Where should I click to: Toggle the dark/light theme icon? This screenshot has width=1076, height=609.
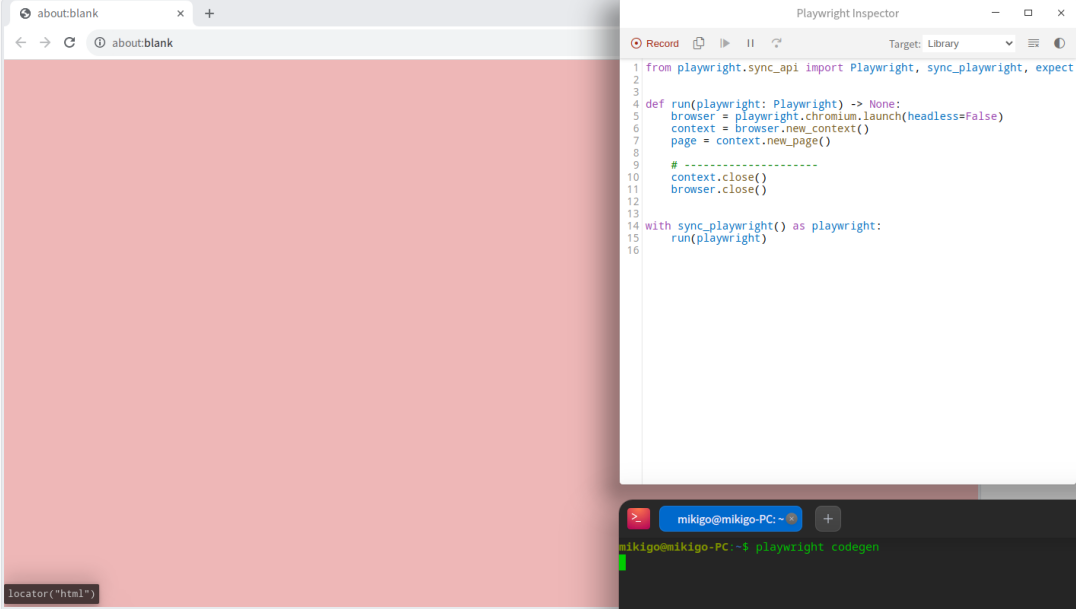click(1059, 44)
